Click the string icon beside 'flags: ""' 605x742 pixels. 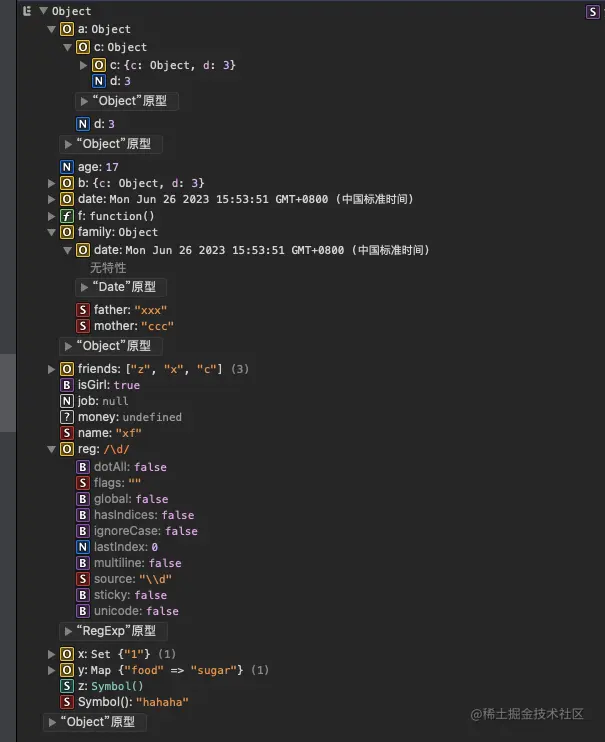[x=83, y=483]
